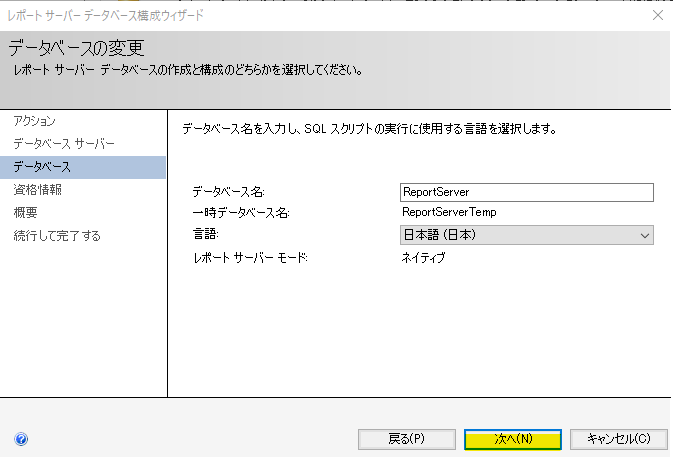The image size is (673, 457).
Task: Select 続行して完了する step in sidebar
Action: (x=57, y=236)
